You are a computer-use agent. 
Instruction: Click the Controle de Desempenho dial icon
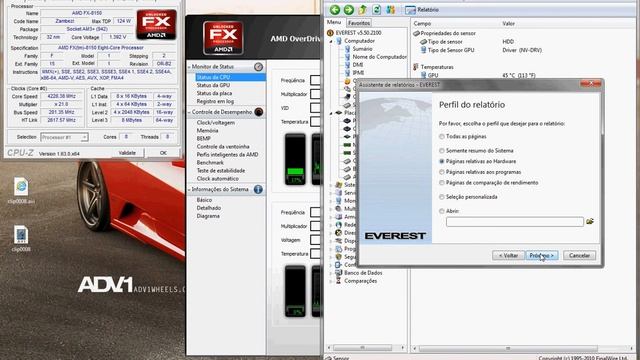point(258,111)
